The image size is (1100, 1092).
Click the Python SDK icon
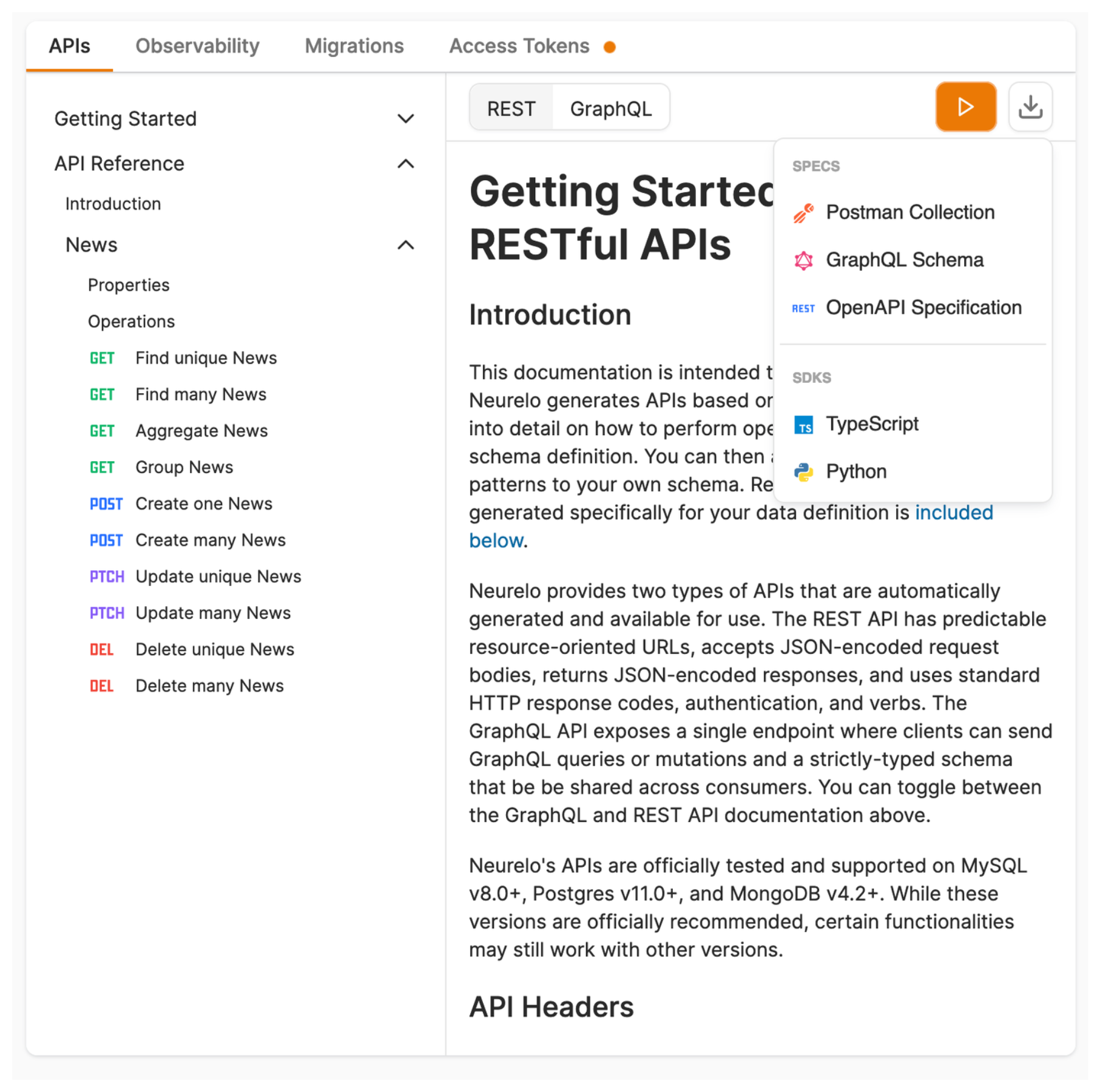(803, 472)
